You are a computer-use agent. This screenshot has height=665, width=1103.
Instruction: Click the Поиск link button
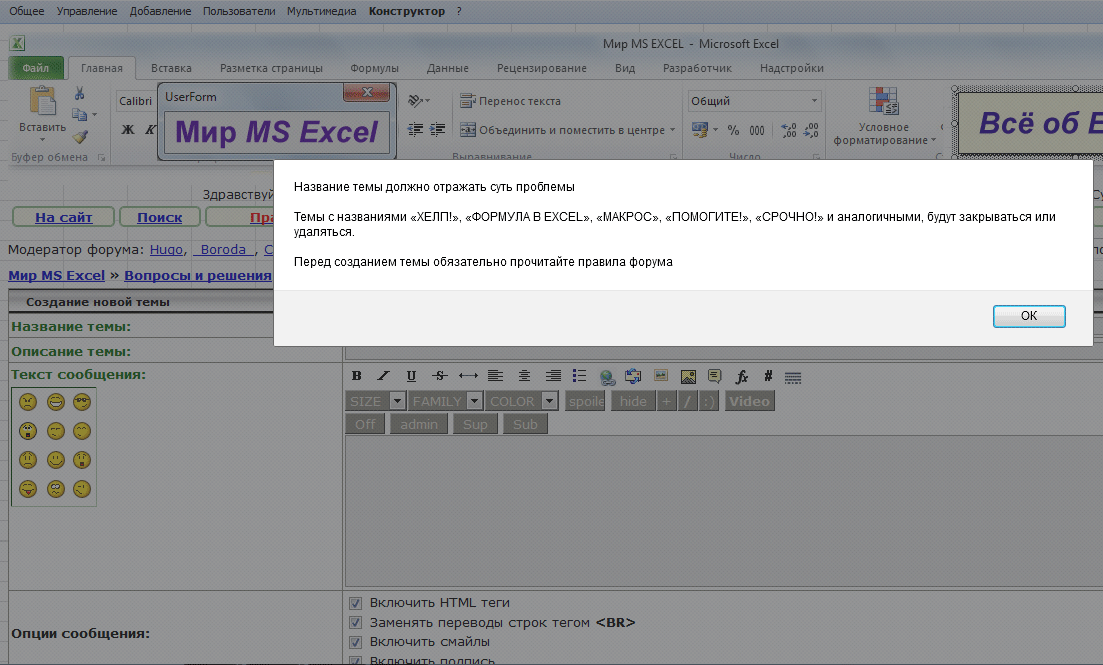(x=160, y=217)
